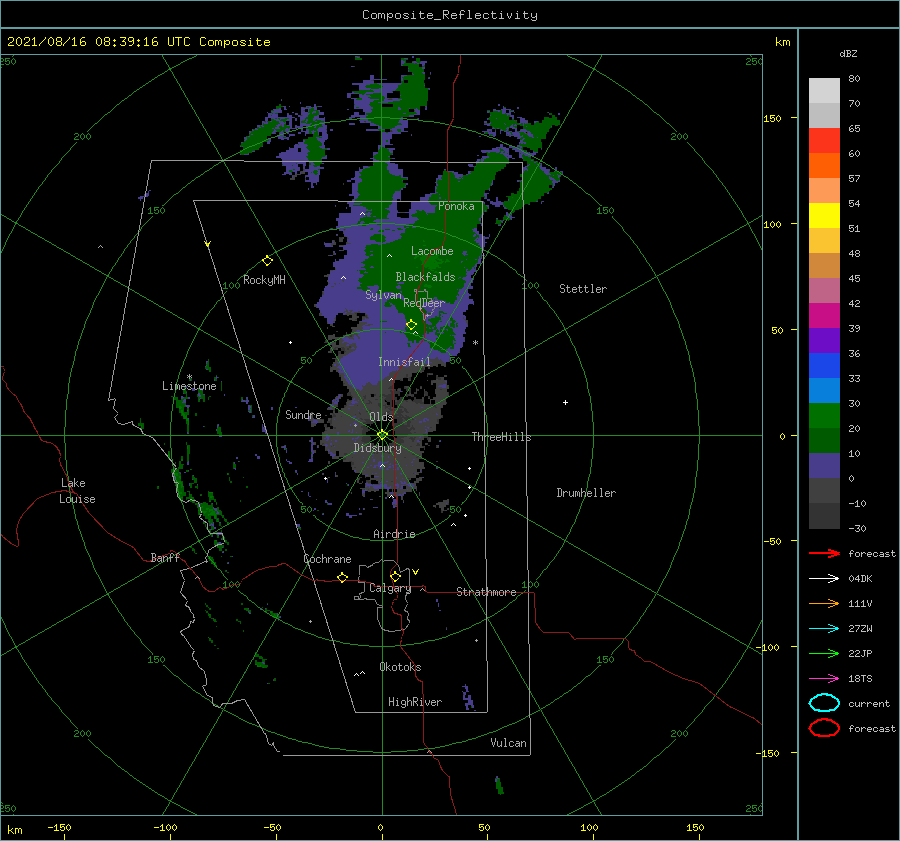Click the white asterisk above Limestone label

189,377
